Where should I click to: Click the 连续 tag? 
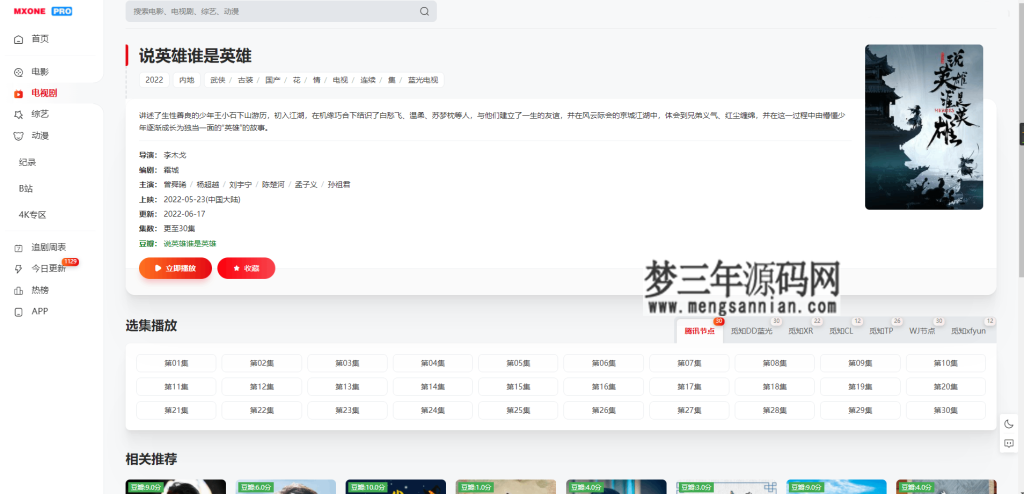point(368,80)
